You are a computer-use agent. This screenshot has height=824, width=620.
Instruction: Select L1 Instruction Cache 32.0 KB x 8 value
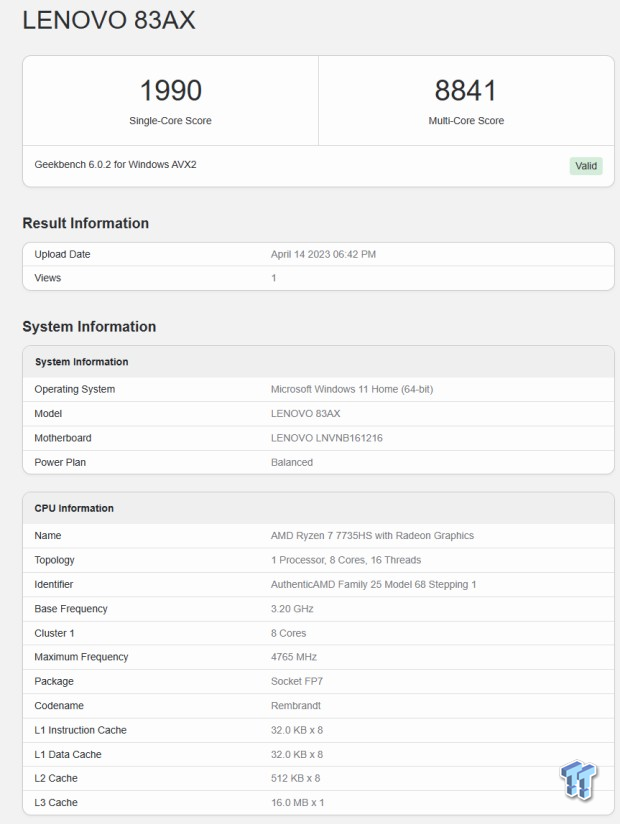click(x=297, y=730)
